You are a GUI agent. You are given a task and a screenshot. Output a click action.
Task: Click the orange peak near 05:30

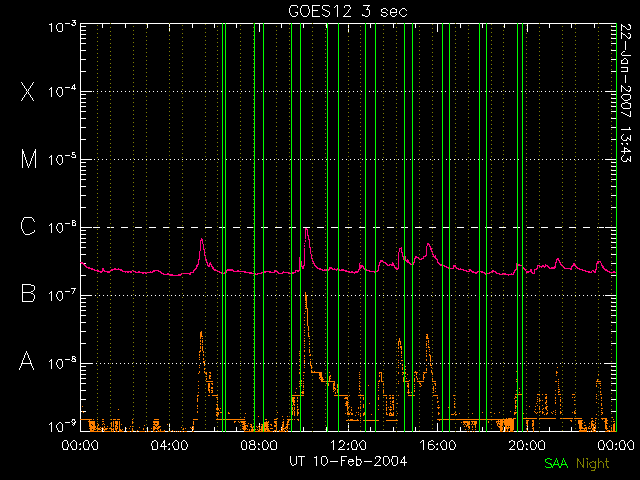[x=201, y=333]
